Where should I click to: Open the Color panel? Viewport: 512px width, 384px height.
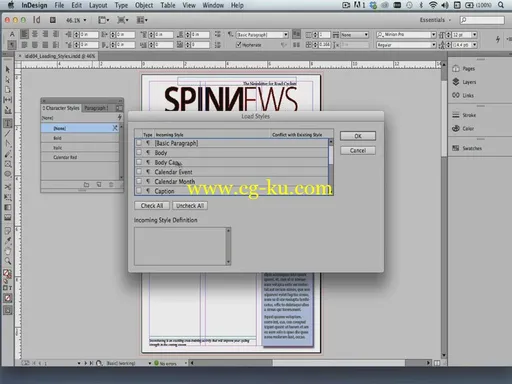(463, 128)
